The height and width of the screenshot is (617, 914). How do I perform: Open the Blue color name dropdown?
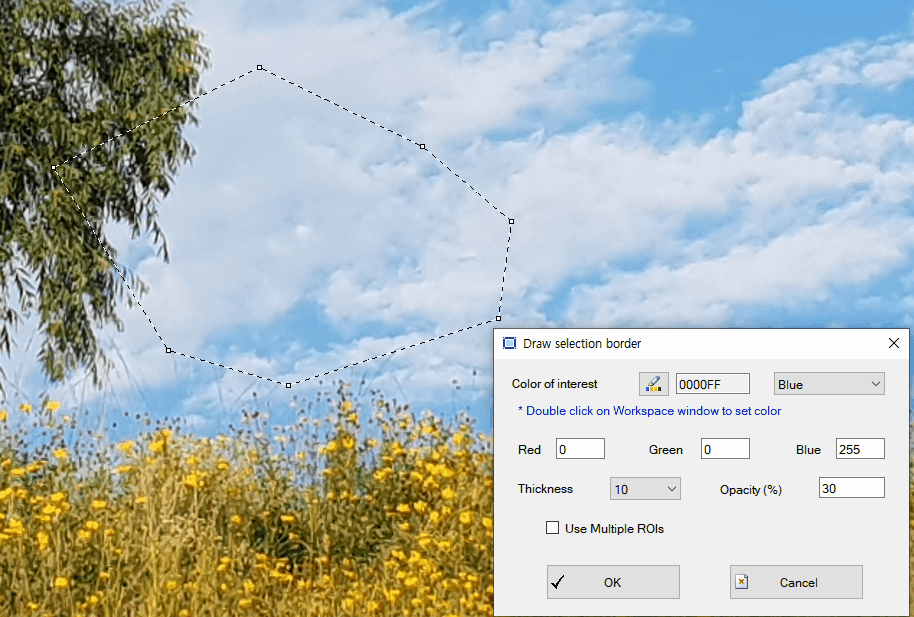(829, 384)
